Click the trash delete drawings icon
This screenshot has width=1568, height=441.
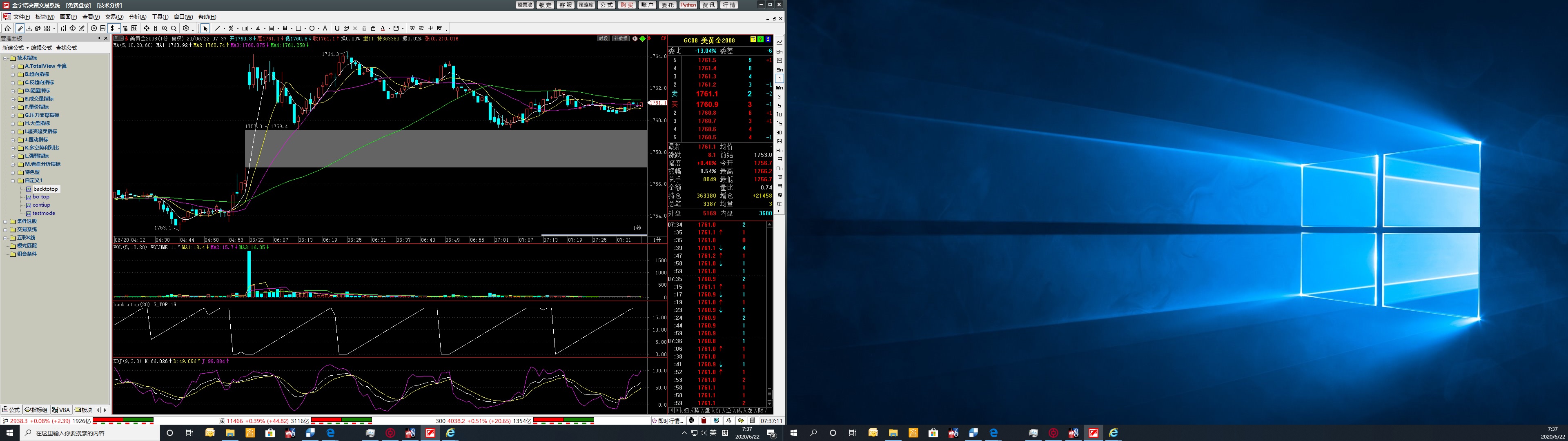364,28
